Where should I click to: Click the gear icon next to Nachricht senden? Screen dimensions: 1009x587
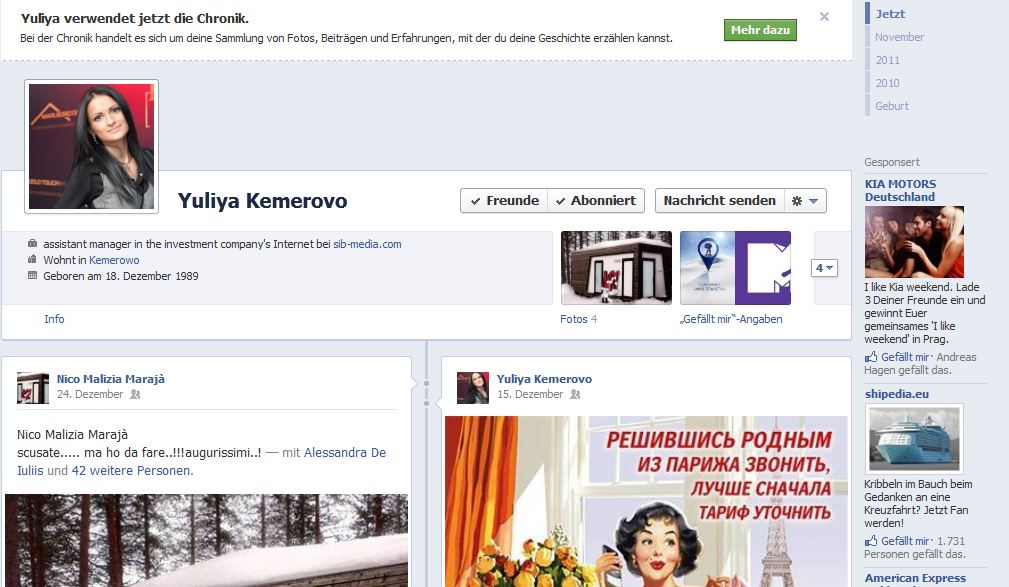799,200
